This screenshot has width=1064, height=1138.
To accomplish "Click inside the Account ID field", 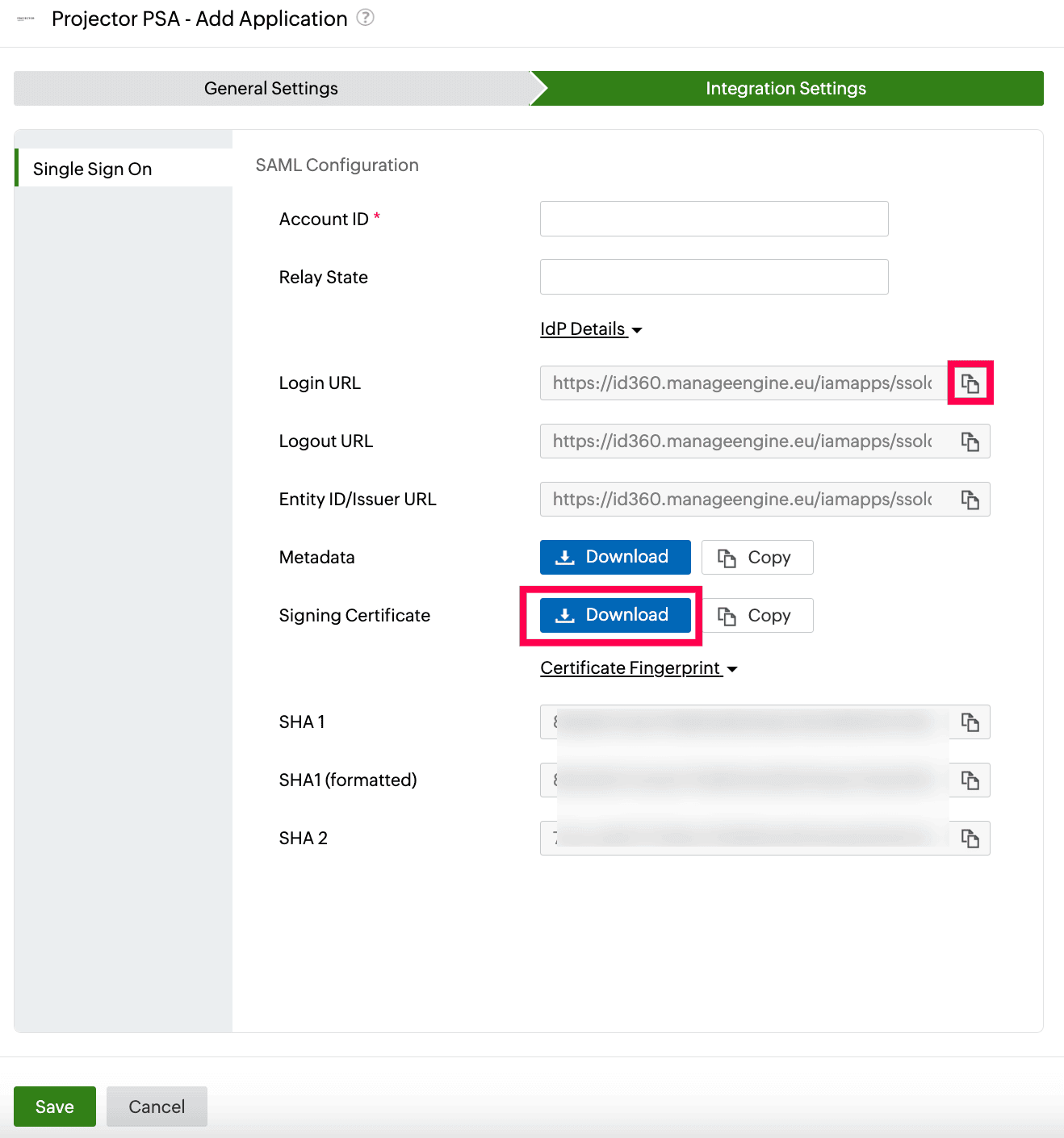I will pos(714,218).
